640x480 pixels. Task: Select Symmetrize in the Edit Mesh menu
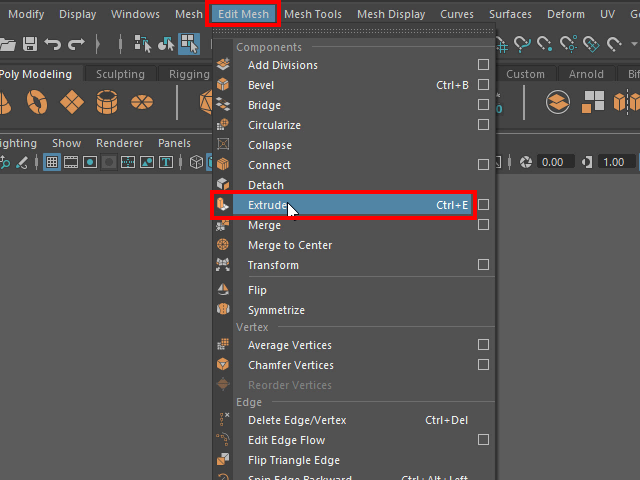pos(276,310)
